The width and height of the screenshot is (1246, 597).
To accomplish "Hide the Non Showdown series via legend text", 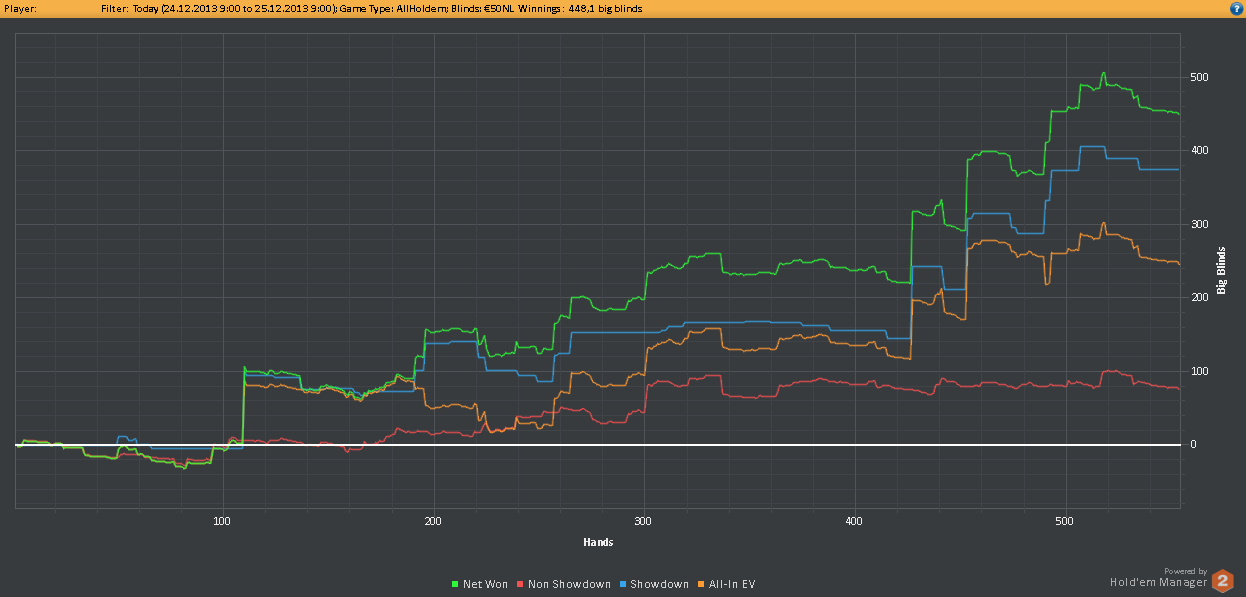I will click(569, 584).
